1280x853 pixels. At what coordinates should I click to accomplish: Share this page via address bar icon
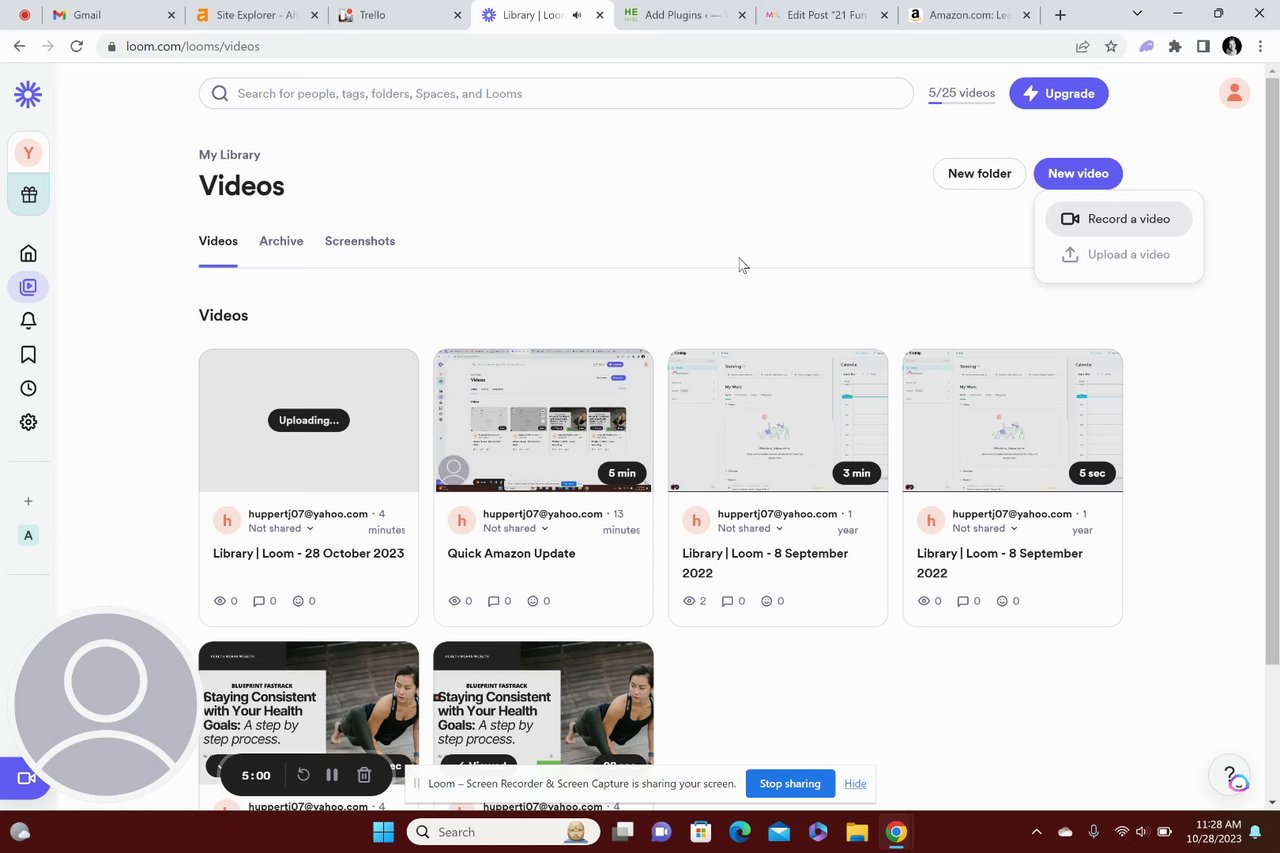pyautogui.click(x=1082, y=46)
